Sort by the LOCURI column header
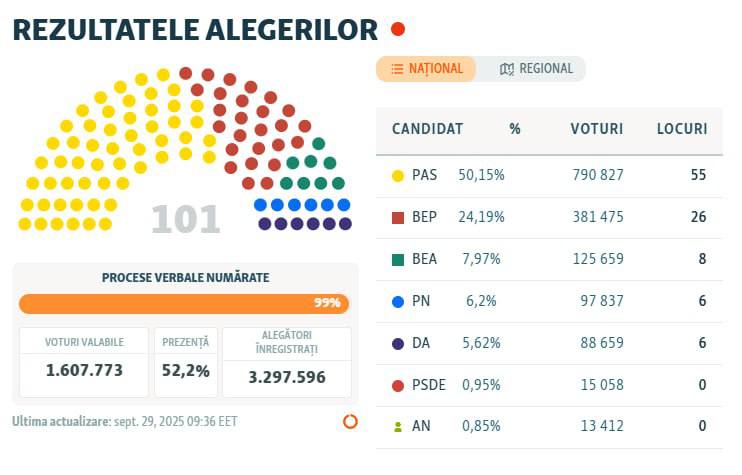This screenshot has width=742, height=475. point(681,129)
